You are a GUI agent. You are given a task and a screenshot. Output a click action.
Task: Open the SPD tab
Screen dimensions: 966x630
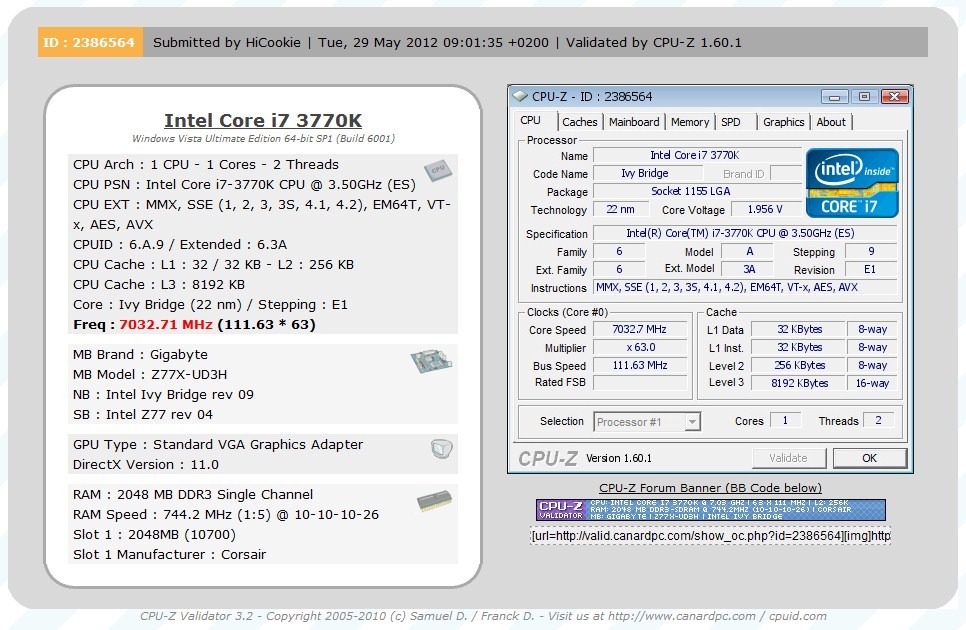coord(733,121)
